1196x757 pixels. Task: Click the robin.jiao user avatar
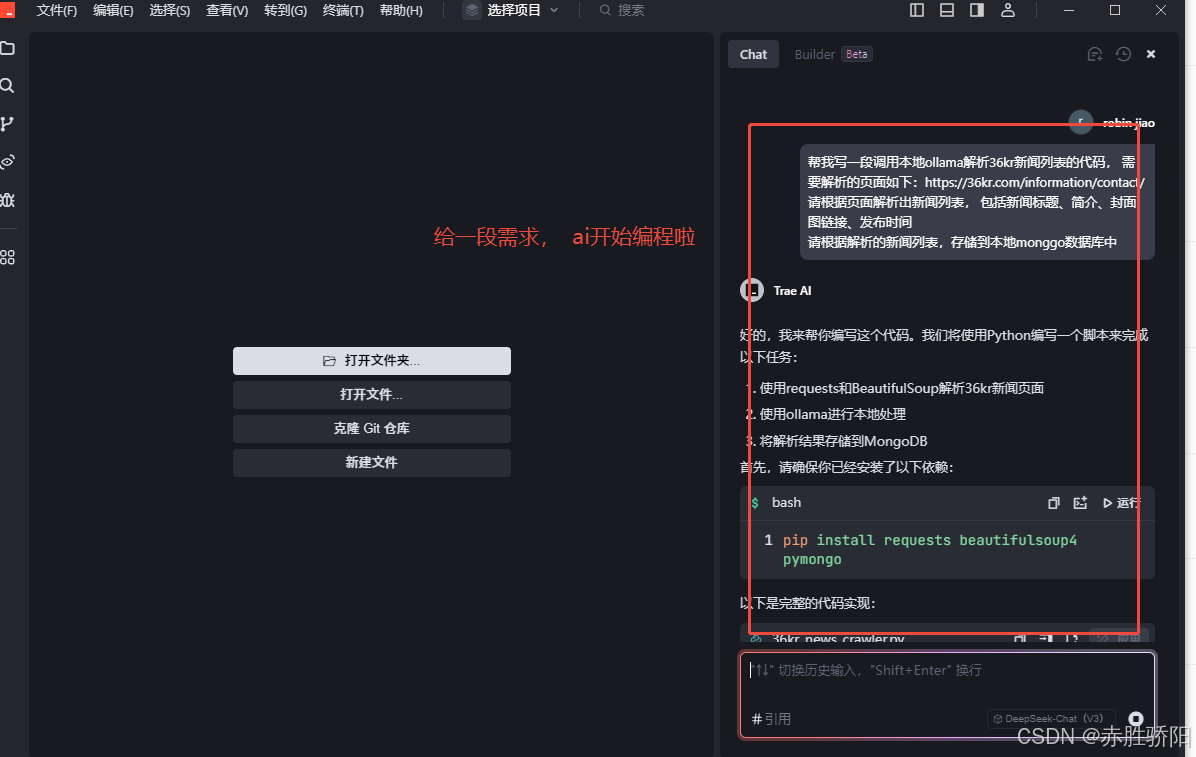click(x=1081, y=122)
